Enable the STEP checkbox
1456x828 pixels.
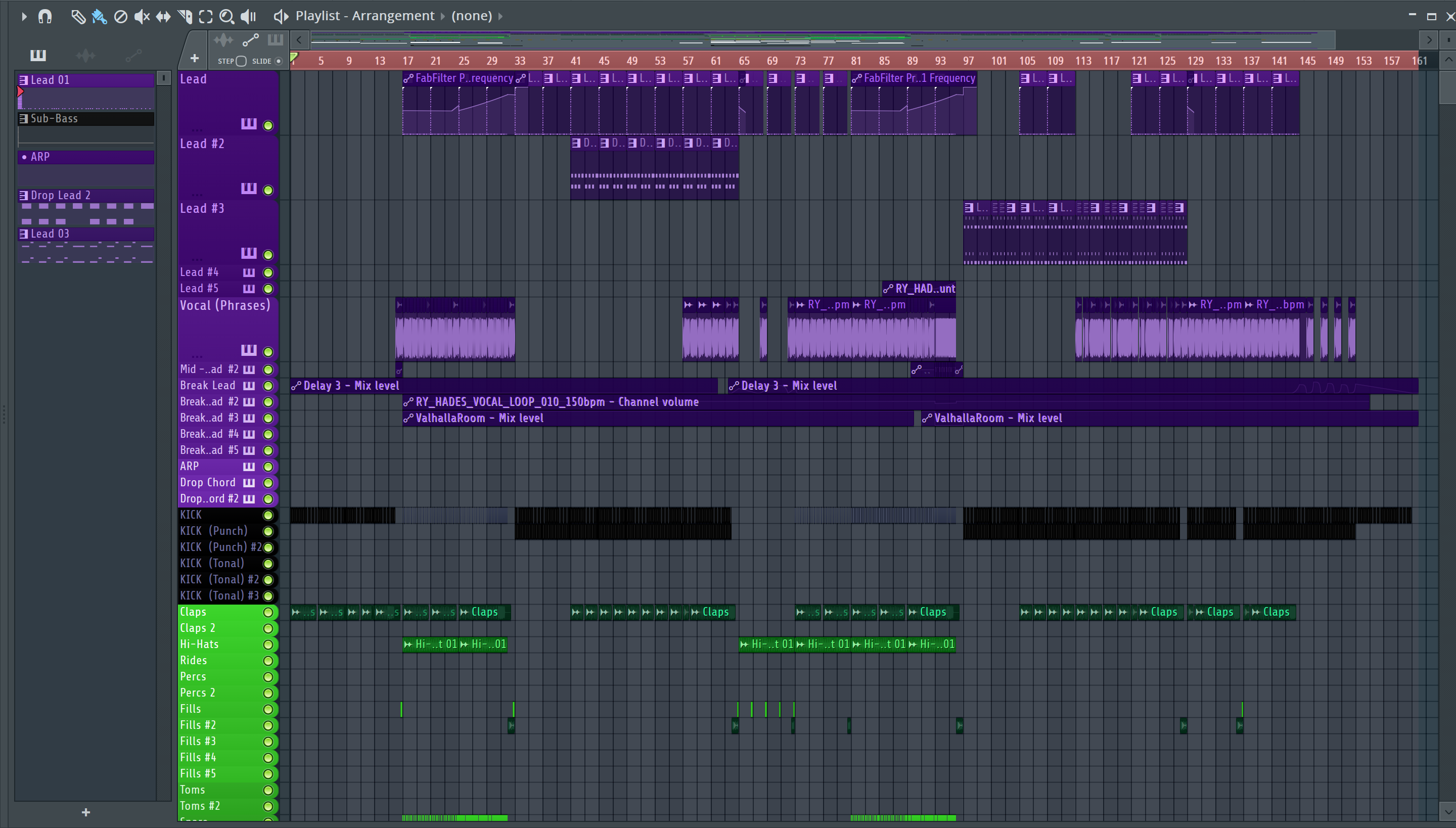point(241,61)
